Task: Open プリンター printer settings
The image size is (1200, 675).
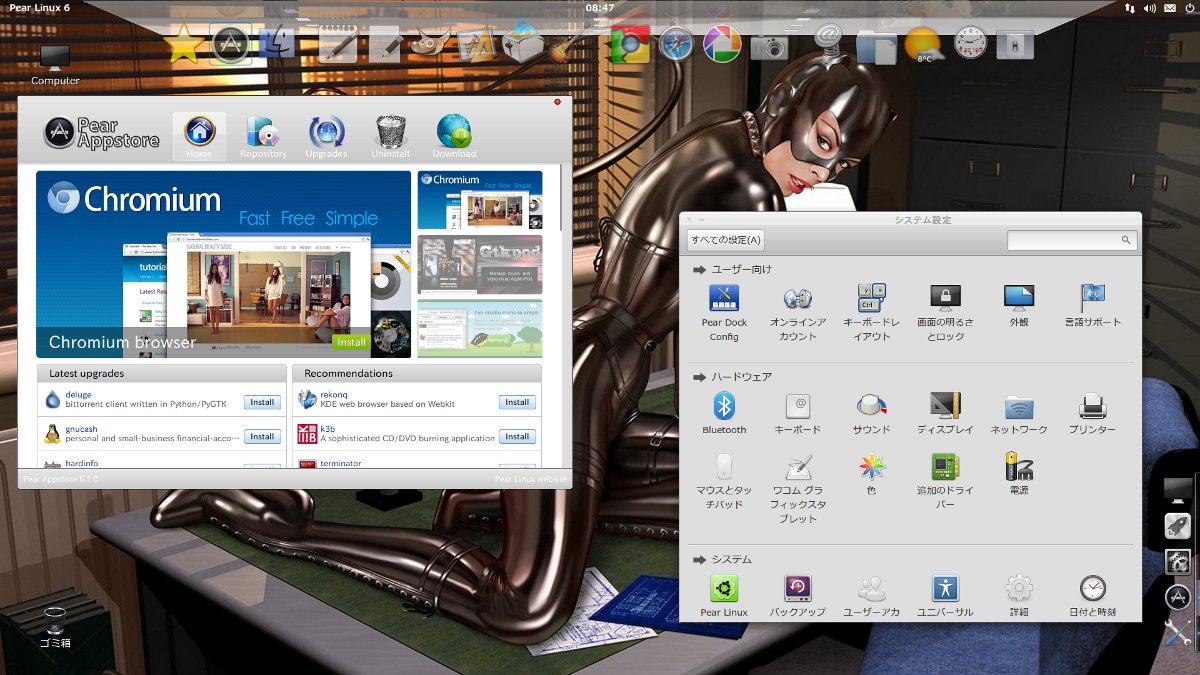Action: click(x=1093, y=413)
